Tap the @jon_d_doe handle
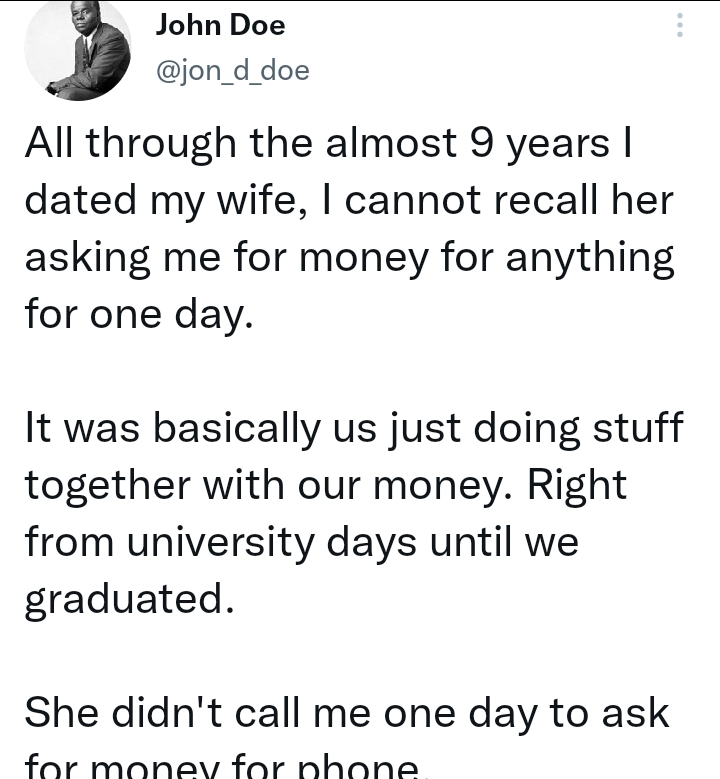 tap(232, 70)
